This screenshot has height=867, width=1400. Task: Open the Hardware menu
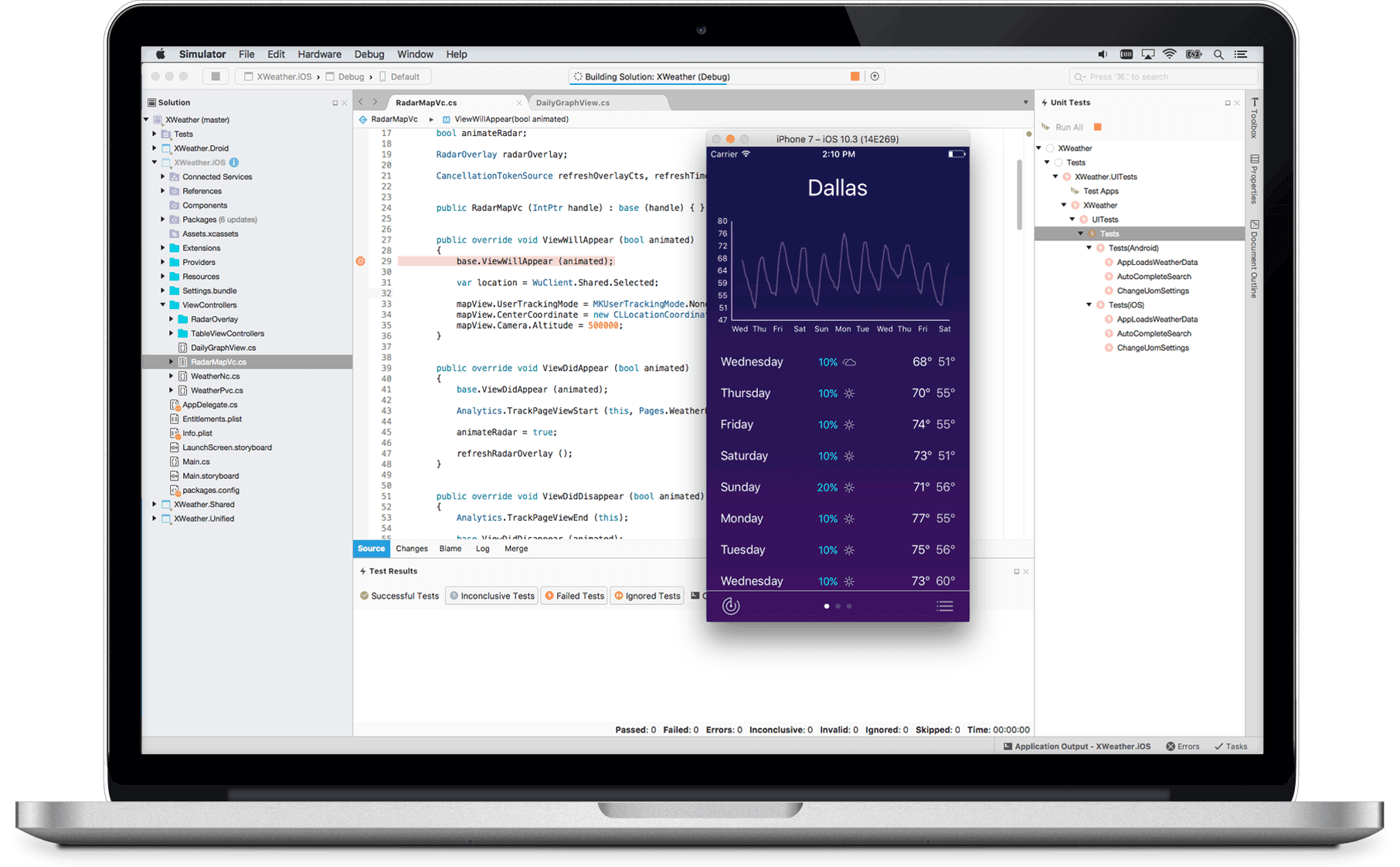(319, 54)
